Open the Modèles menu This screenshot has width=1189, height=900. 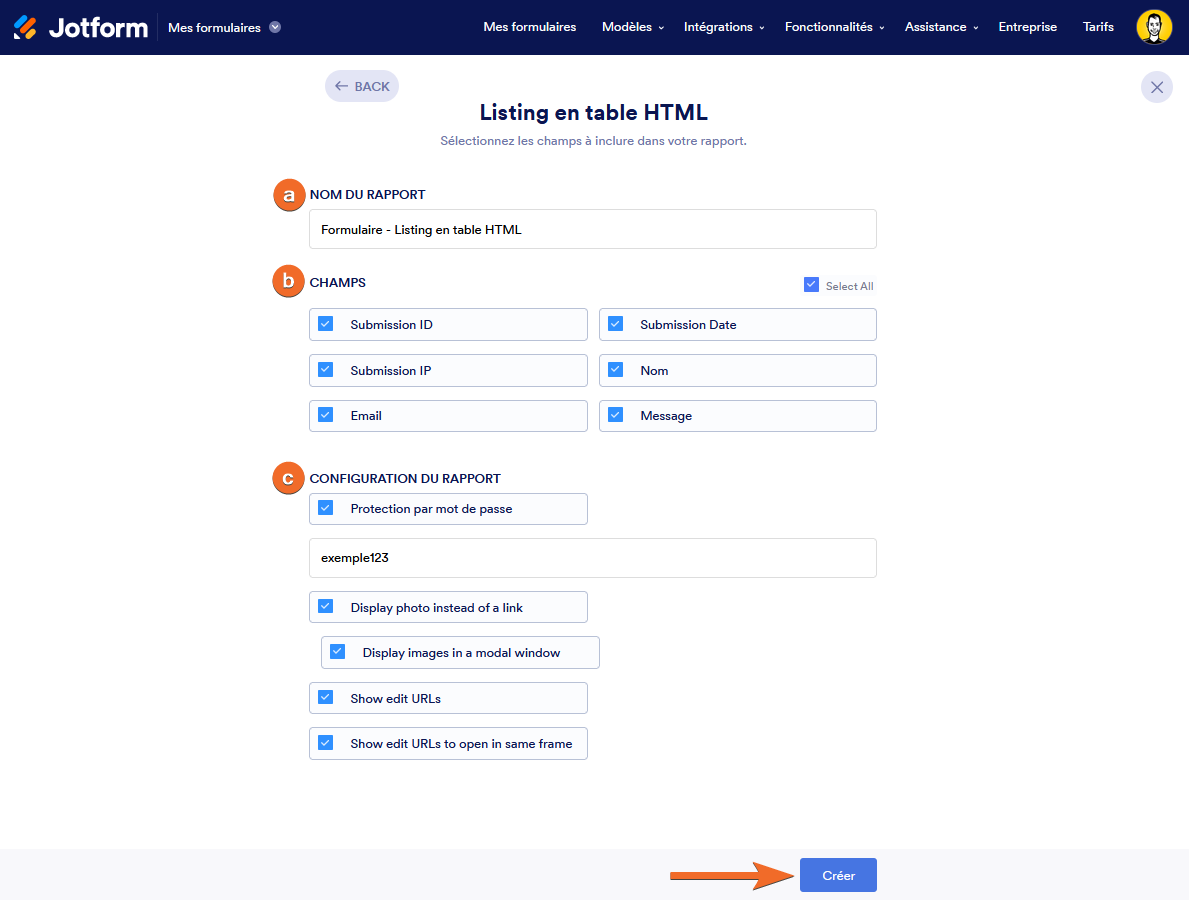[x=632, y=27]
